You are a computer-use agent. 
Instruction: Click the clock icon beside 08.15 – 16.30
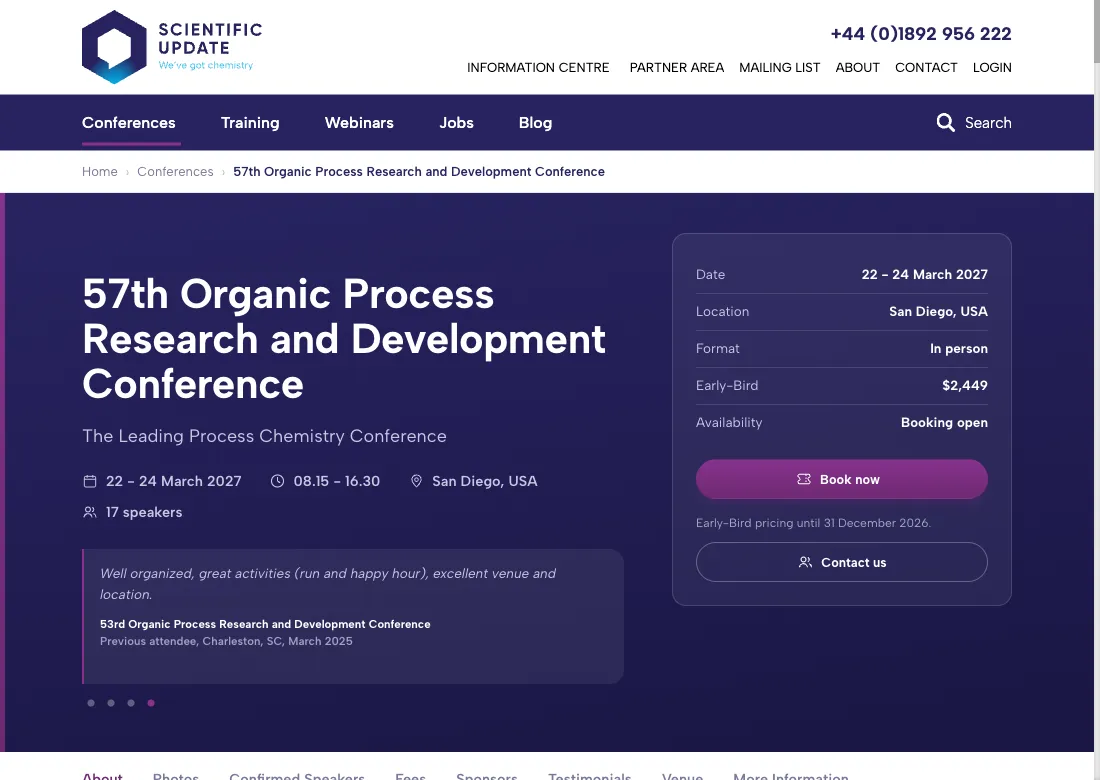pos(278,481)
